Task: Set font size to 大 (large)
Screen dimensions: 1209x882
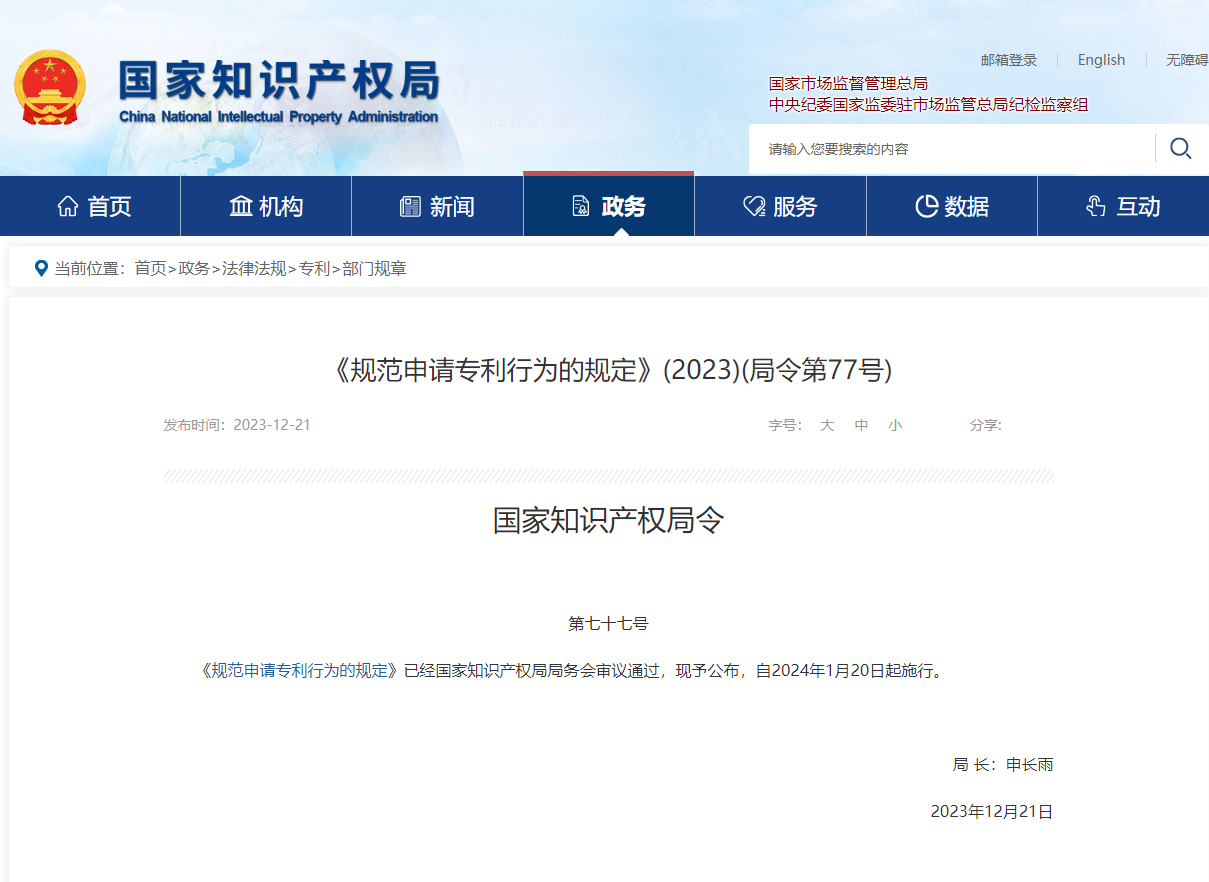Action: tap(827, 425)
